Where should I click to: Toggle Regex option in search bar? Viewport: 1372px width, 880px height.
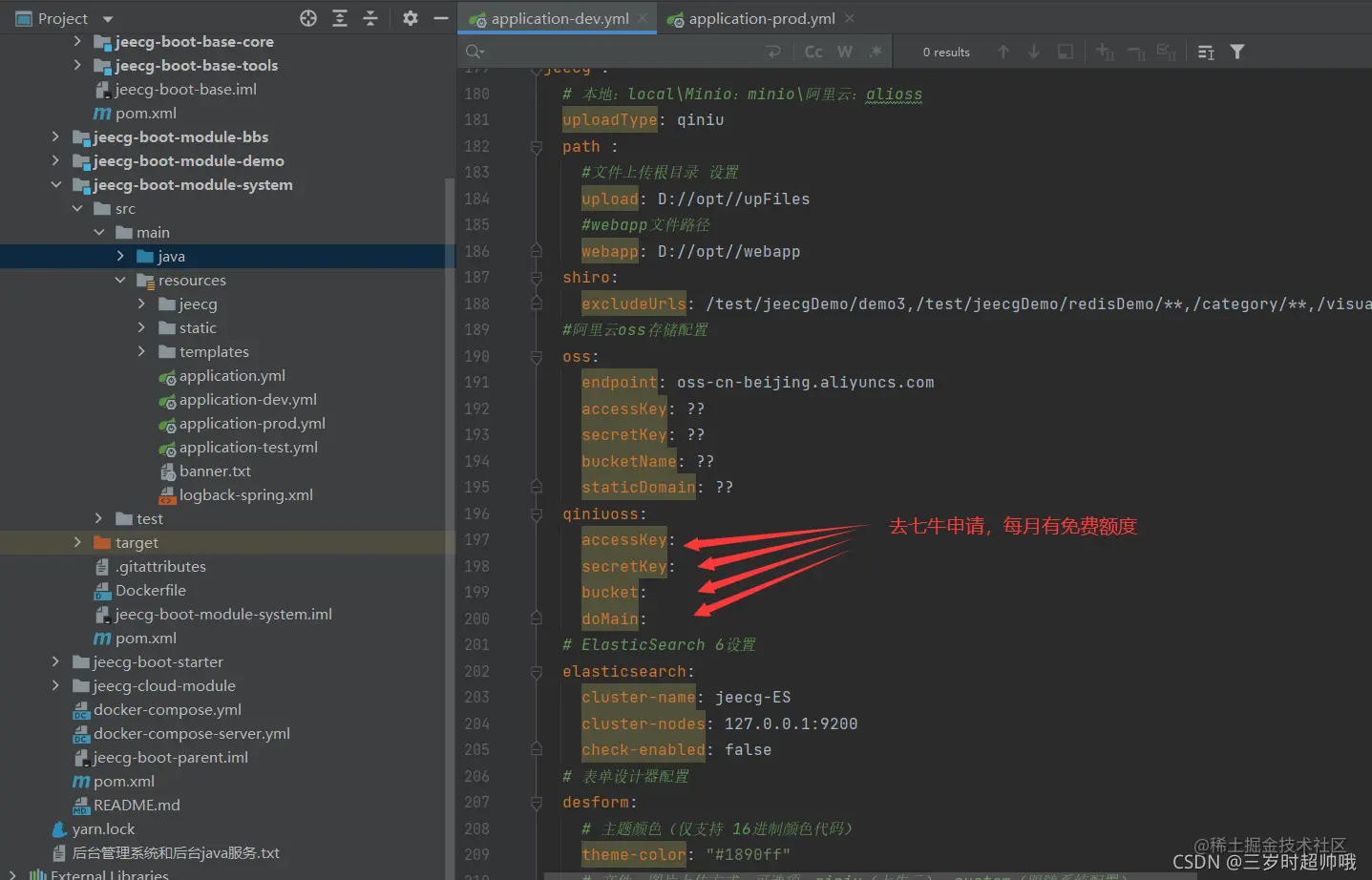pyautogui.click(x=876, y=52)
